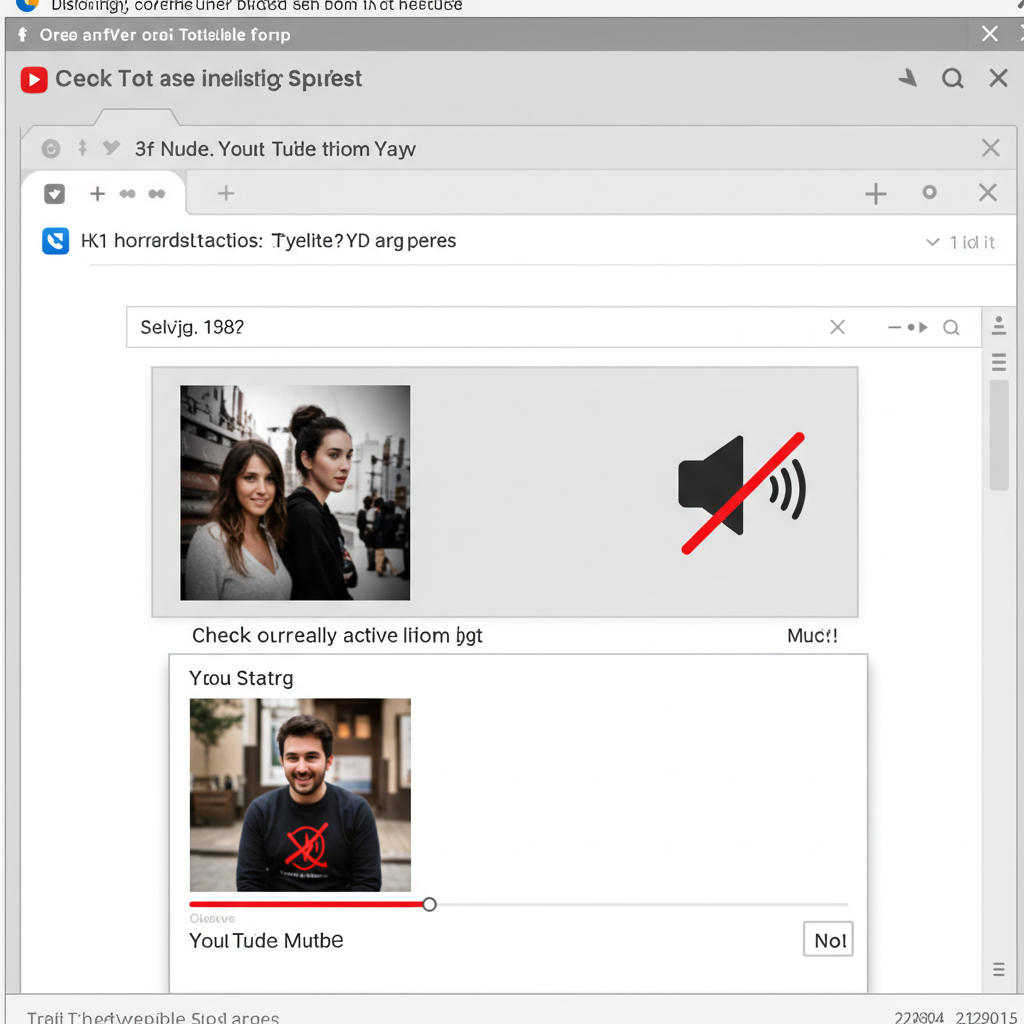Click the 'Ytou Statrg' heading
Screen dimensions: 1024x1024
[241, 678]
